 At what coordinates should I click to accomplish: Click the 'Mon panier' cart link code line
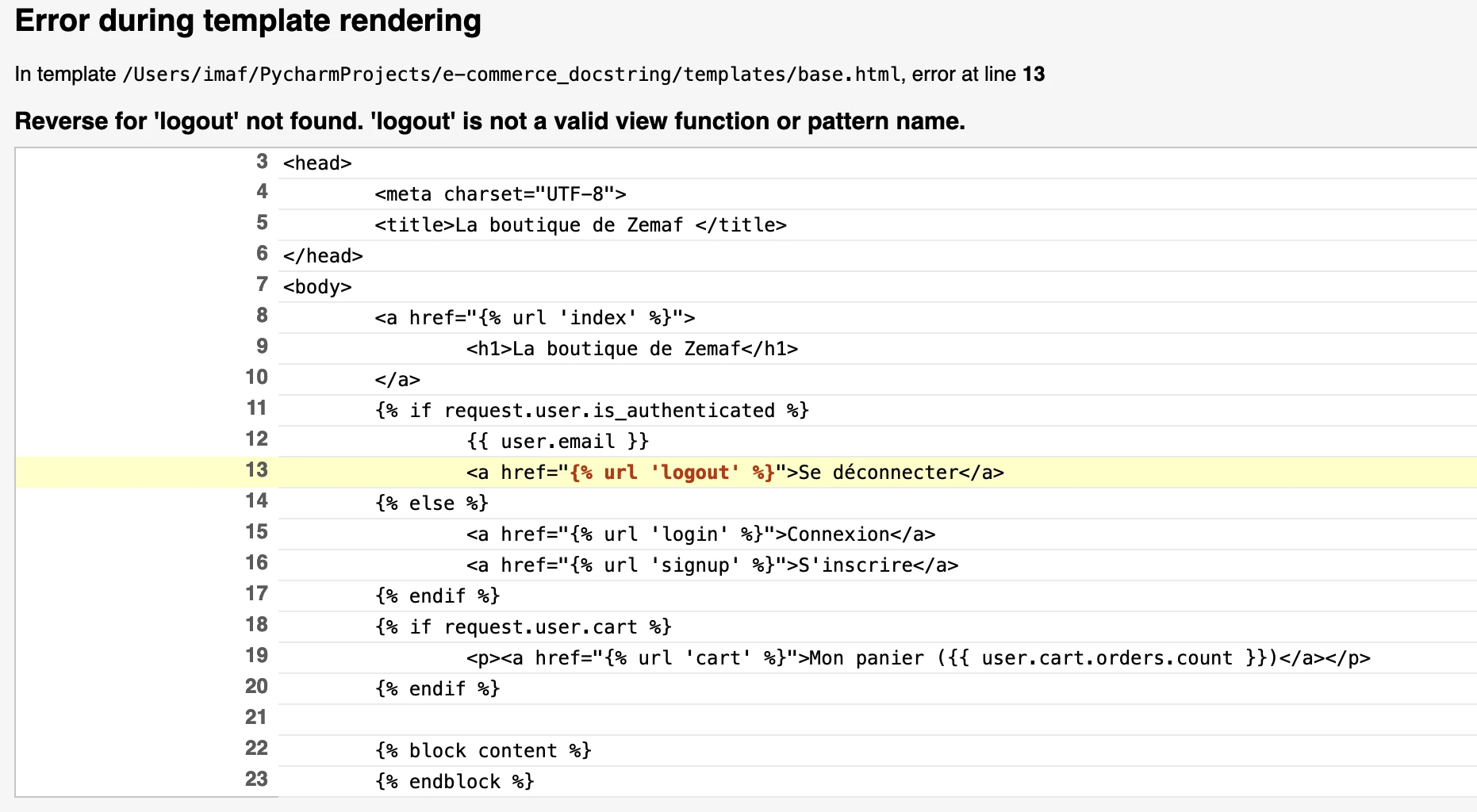[x=918, y=658]
